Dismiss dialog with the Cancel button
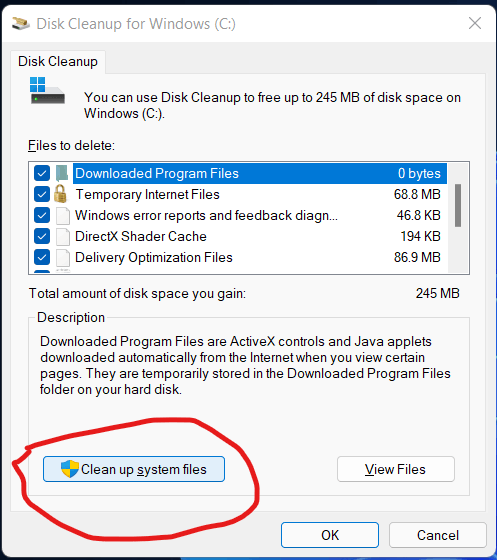This screenshot has width=497, height=560. (x=438, y=535)
